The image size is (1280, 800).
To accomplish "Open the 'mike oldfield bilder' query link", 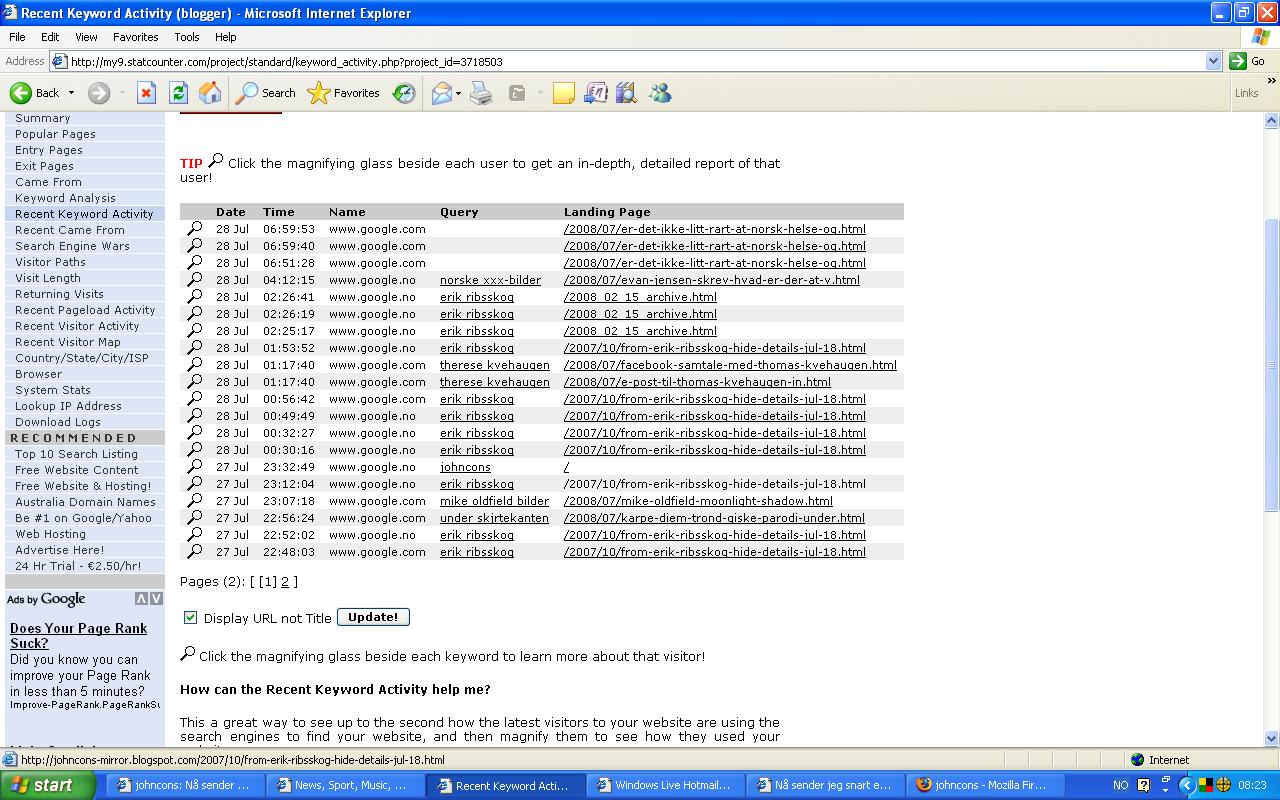I will point(494,501).
